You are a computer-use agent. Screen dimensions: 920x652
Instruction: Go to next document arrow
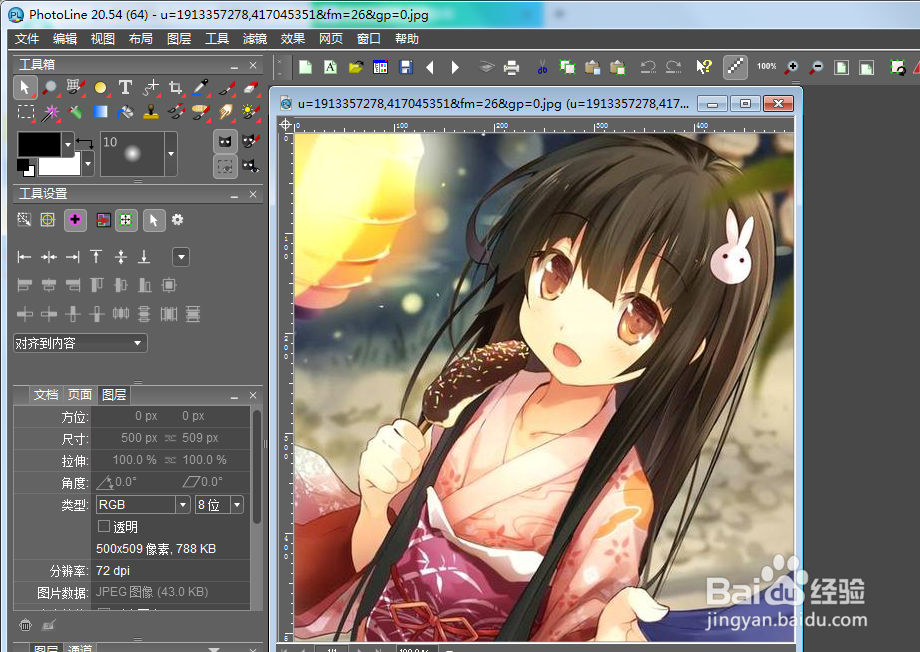[x=455, y=67]
